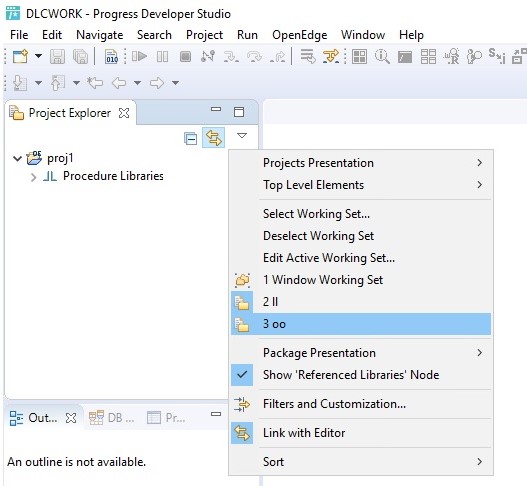Open the Navigate menu
527x486 pixels.
[99, 35]
